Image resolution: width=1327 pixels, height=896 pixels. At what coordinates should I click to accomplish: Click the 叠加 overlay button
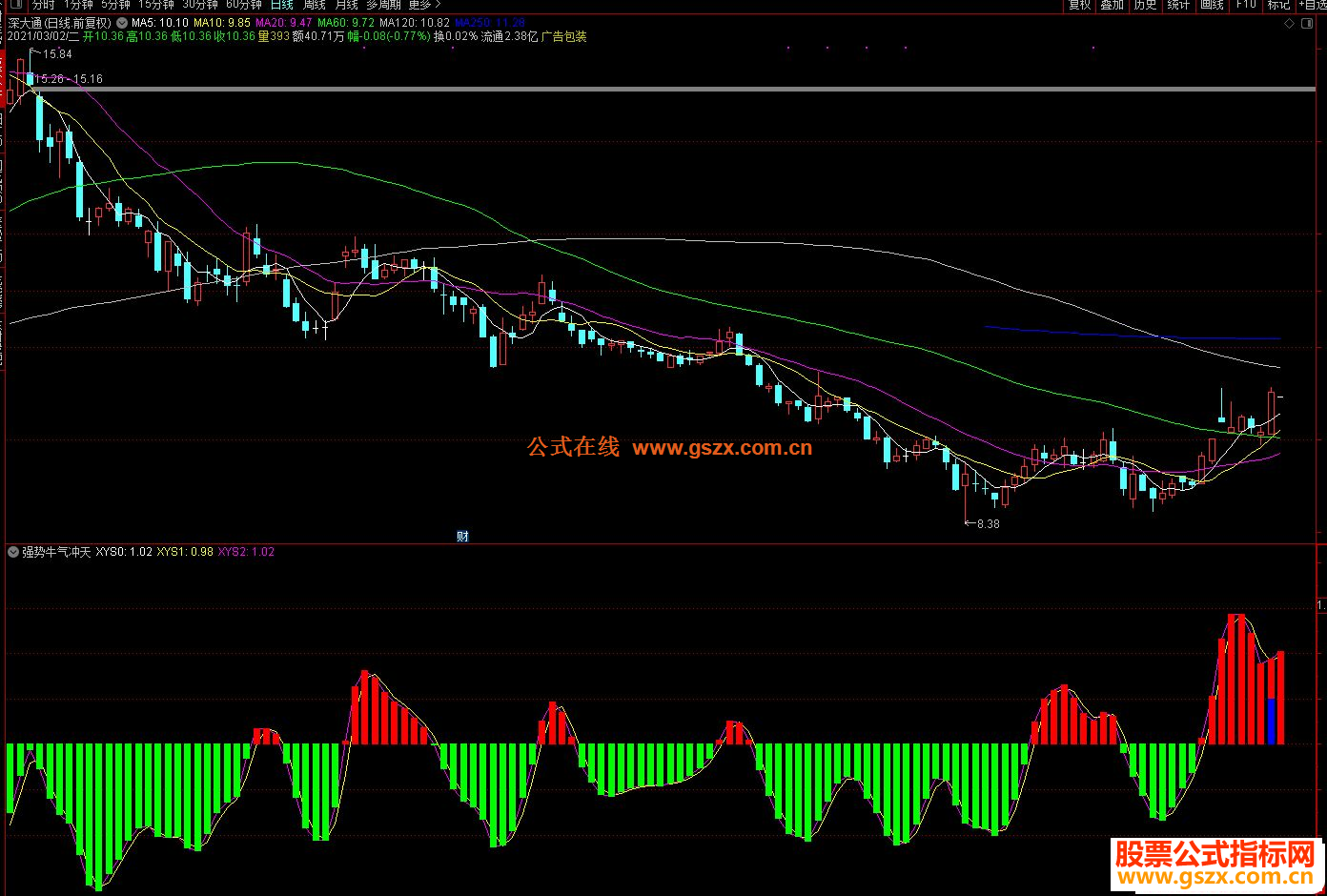click(x=1112, y=5)
